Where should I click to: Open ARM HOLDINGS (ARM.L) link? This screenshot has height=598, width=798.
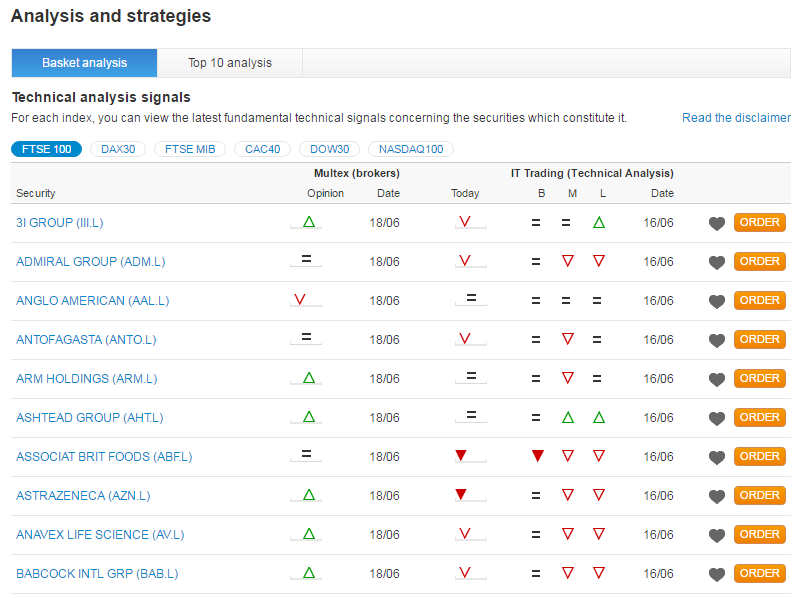[87, 379]
